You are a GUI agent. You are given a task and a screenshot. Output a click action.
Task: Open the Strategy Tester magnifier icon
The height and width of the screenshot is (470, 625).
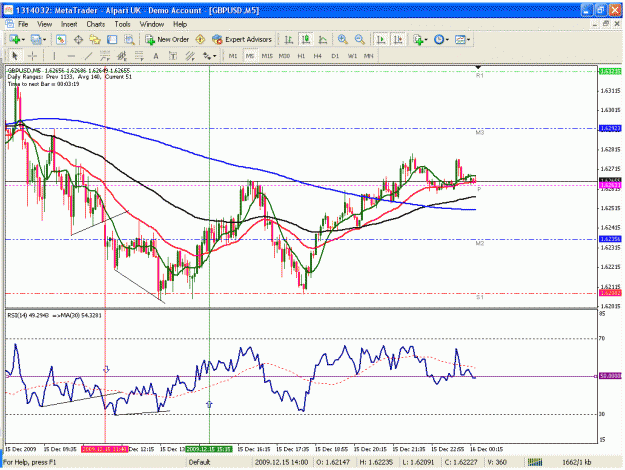pyautogui.click(x=129, y=39)
